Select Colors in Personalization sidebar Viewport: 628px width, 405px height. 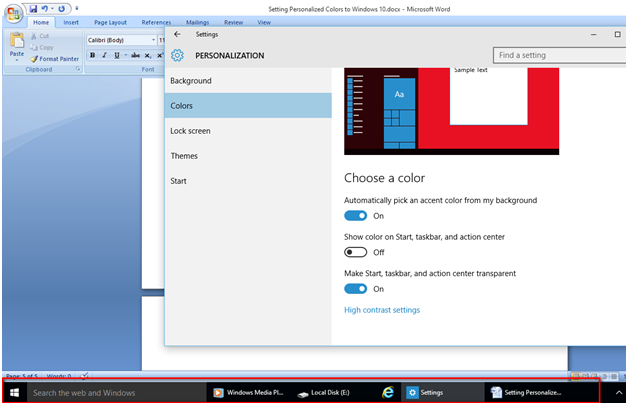(248, 106)
